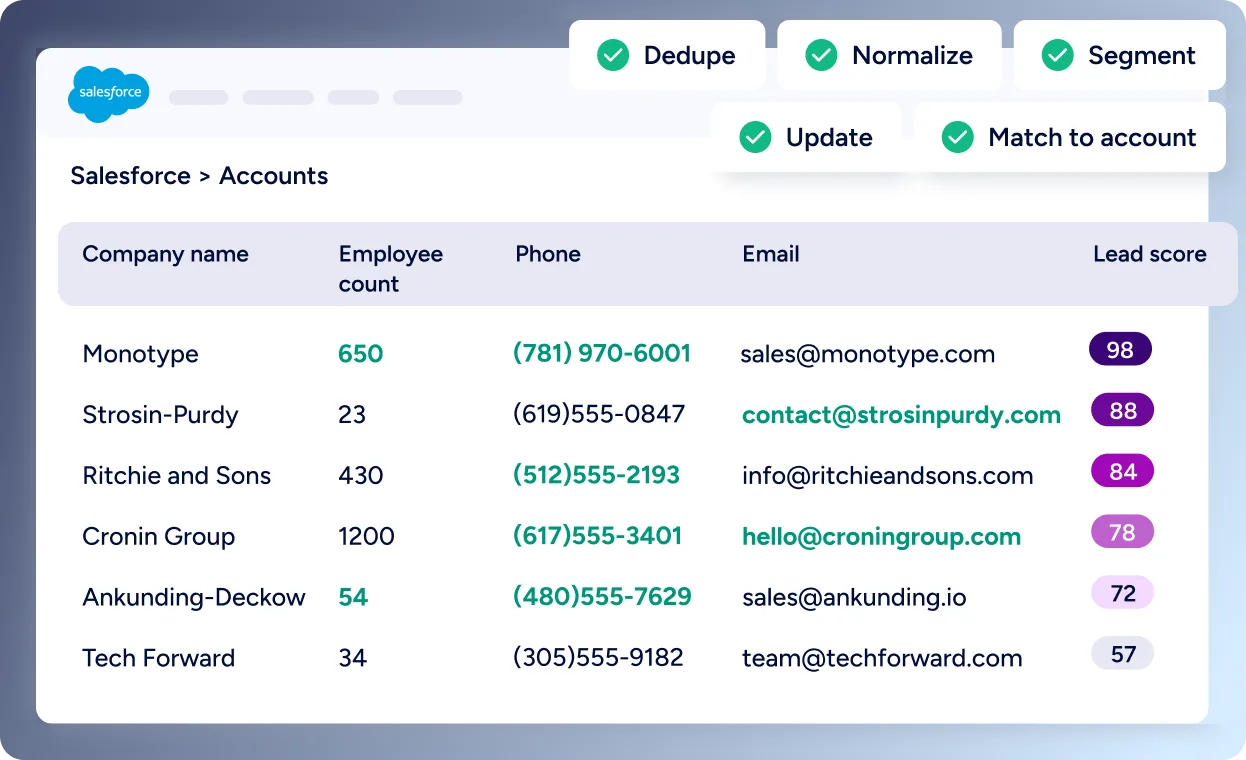The height and width of the screenshot is (760, 1246).
Task: Open the Company name column header
Action: [x=165, y=254]
